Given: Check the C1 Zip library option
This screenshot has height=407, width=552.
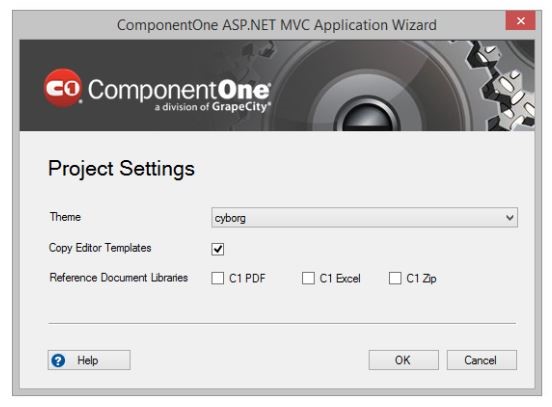Looking at the screenshot, I should pyautogui.click(x=395, y=278).
